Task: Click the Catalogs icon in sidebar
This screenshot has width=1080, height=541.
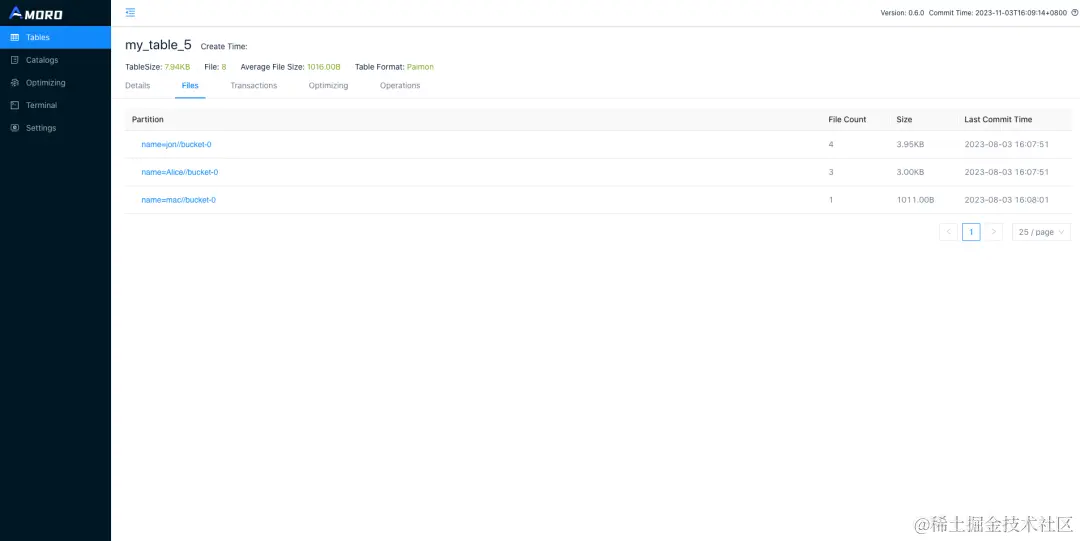Action: [x=14, y=60]
